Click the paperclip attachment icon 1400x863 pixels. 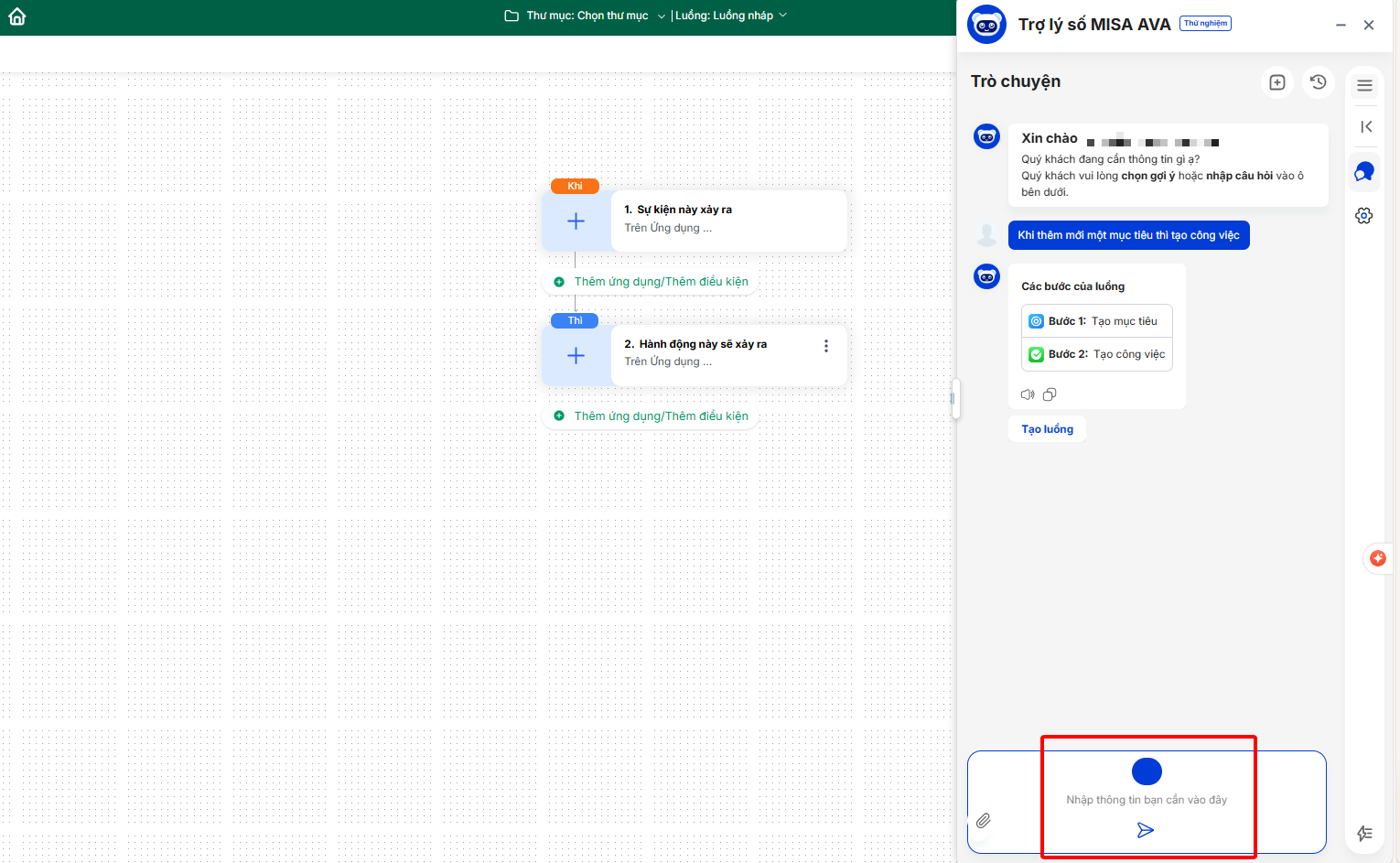(984, 820)
